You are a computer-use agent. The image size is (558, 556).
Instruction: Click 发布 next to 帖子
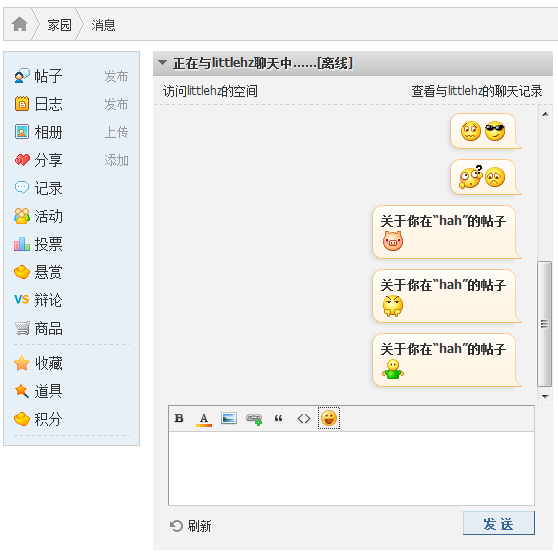(116, 76)
